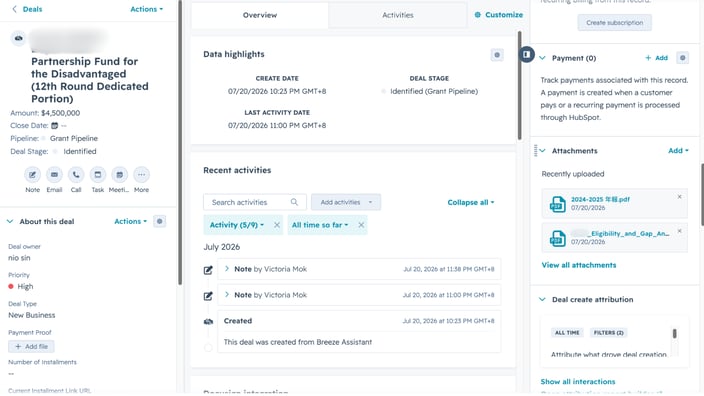Click the Call phone icon
Viewport: 704px width, 396px height.
coord(76,175)
